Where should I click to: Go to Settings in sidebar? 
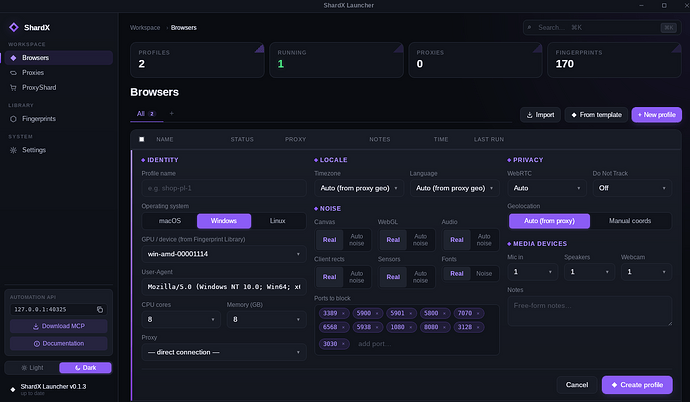pos(58,150)
